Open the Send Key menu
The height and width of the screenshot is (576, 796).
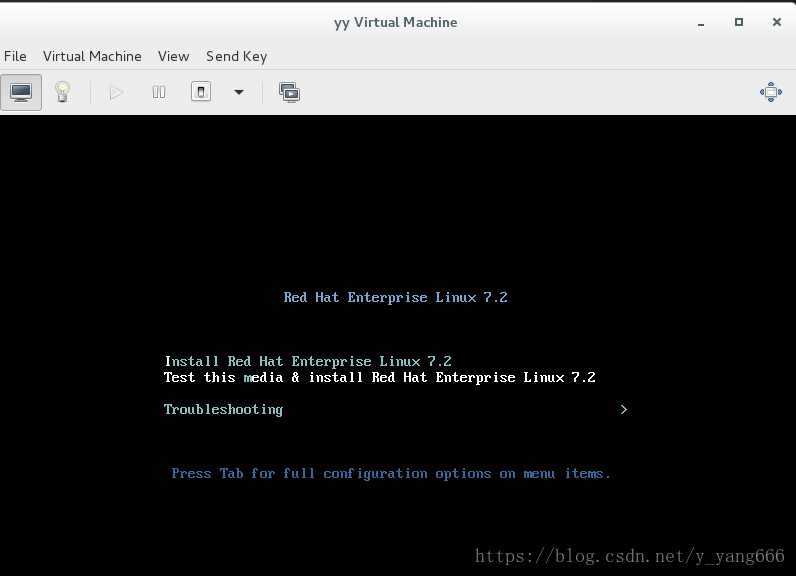pos(237,56)
